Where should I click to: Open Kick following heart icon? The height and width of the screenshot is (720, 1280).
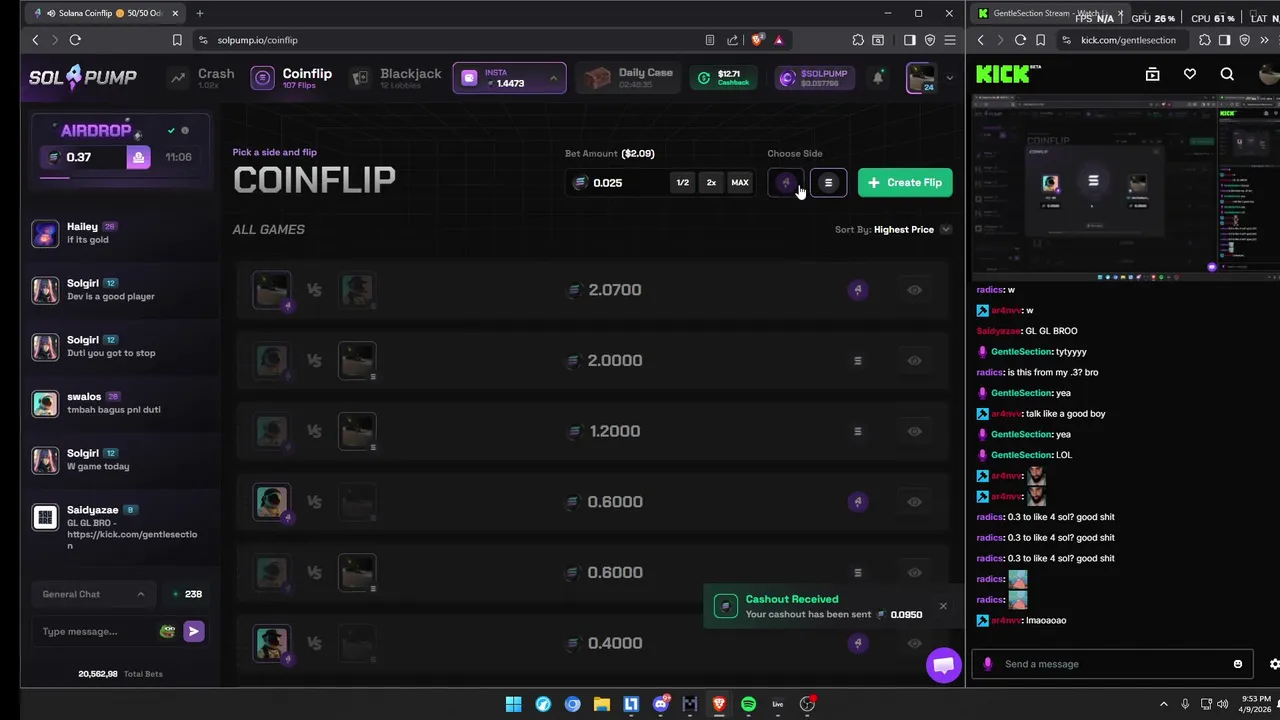1190,74
